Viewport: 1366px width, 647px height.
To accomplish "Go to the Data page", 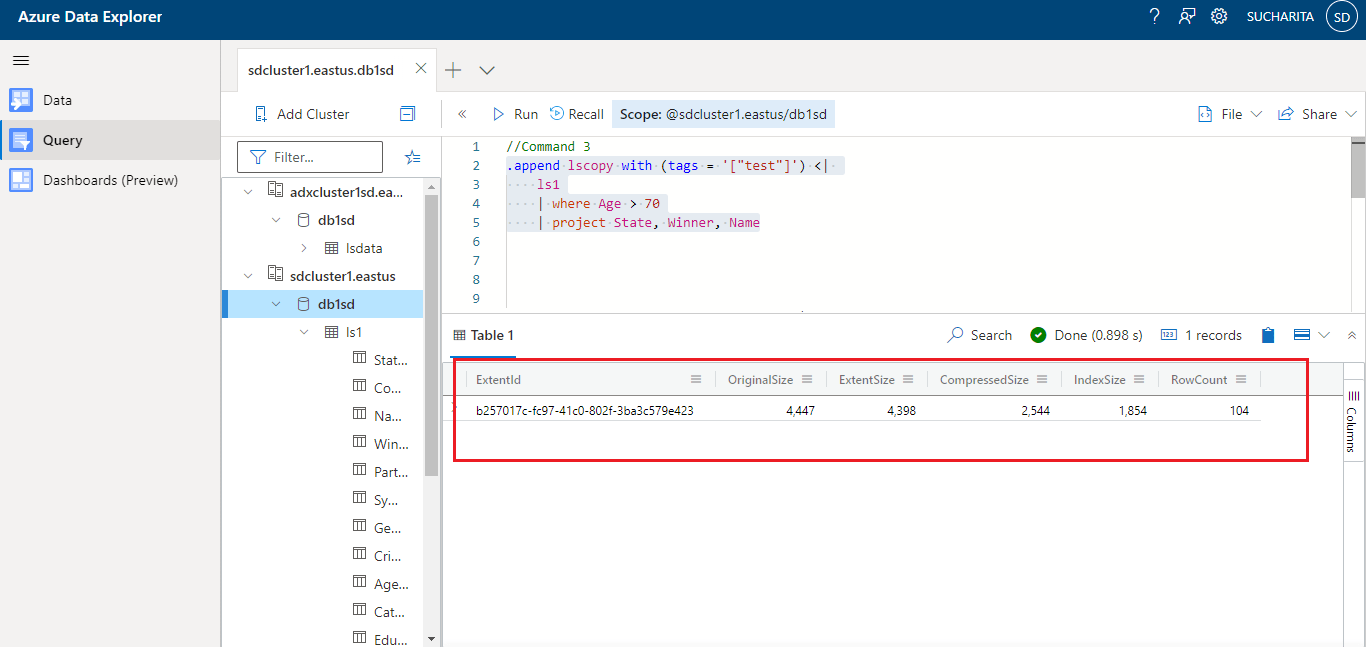I will 57,100.
